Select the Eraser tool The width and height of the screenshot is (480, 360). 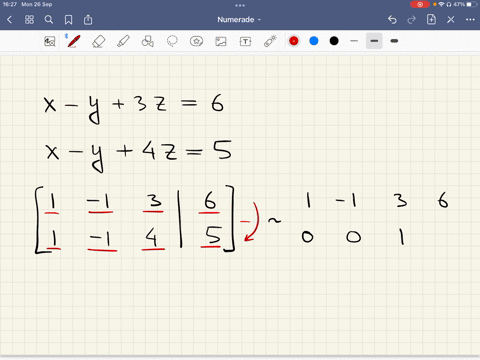click(98, 41)
